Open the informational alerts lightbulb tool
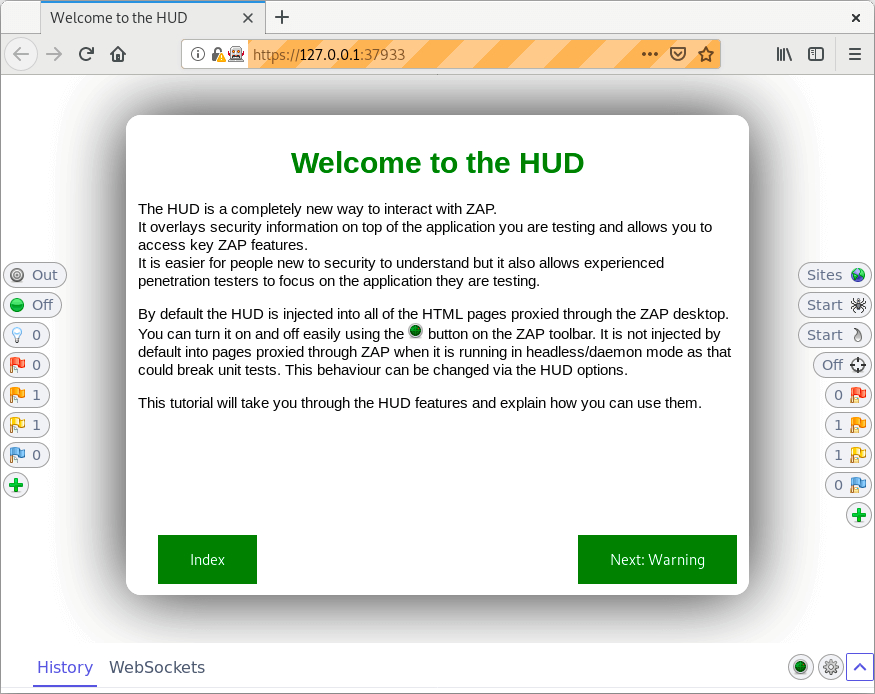The width and height of the screenshot is (875, 694). 27,335
